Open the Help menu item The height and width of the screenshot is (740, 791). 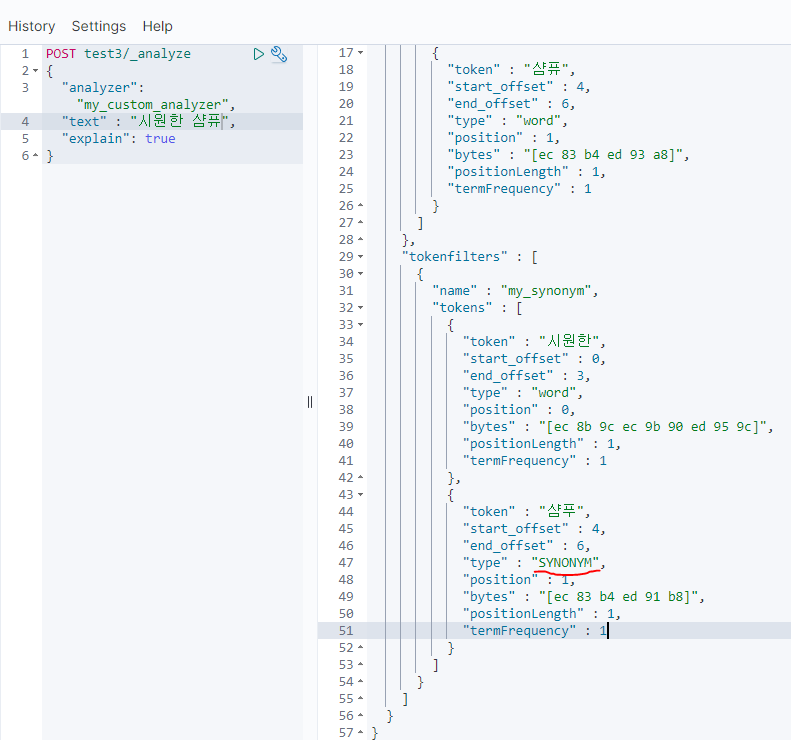click(157, 26)
